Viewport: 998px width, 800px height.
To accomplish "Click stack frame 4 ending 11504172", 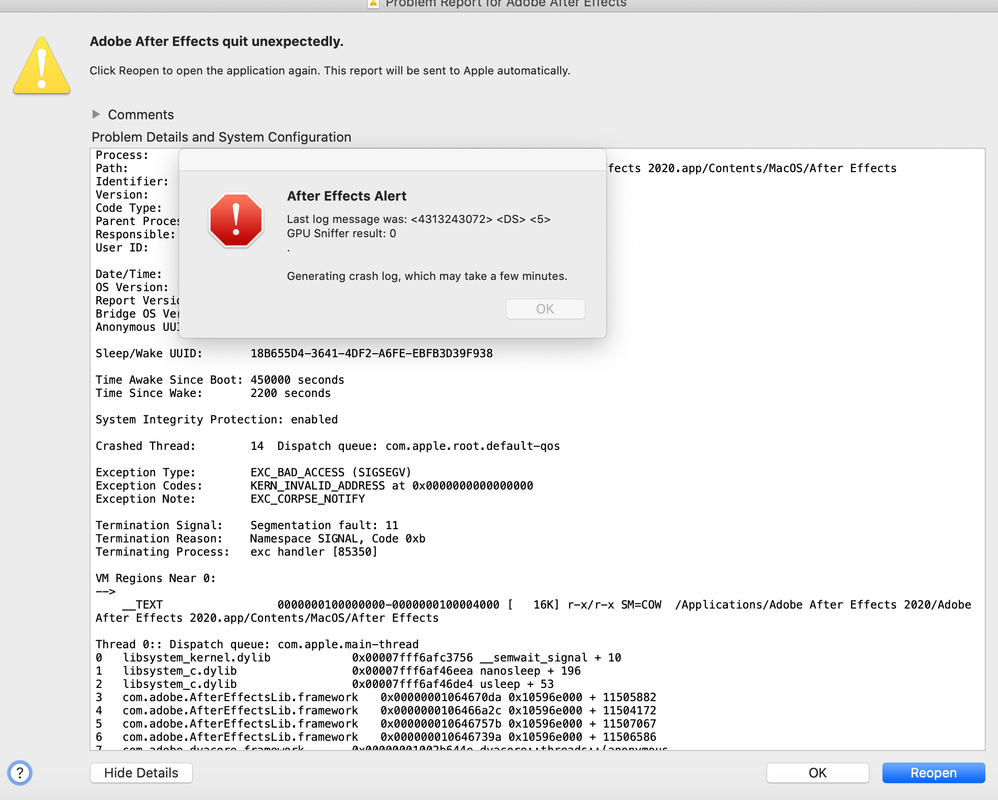I will tap(376, 711).
